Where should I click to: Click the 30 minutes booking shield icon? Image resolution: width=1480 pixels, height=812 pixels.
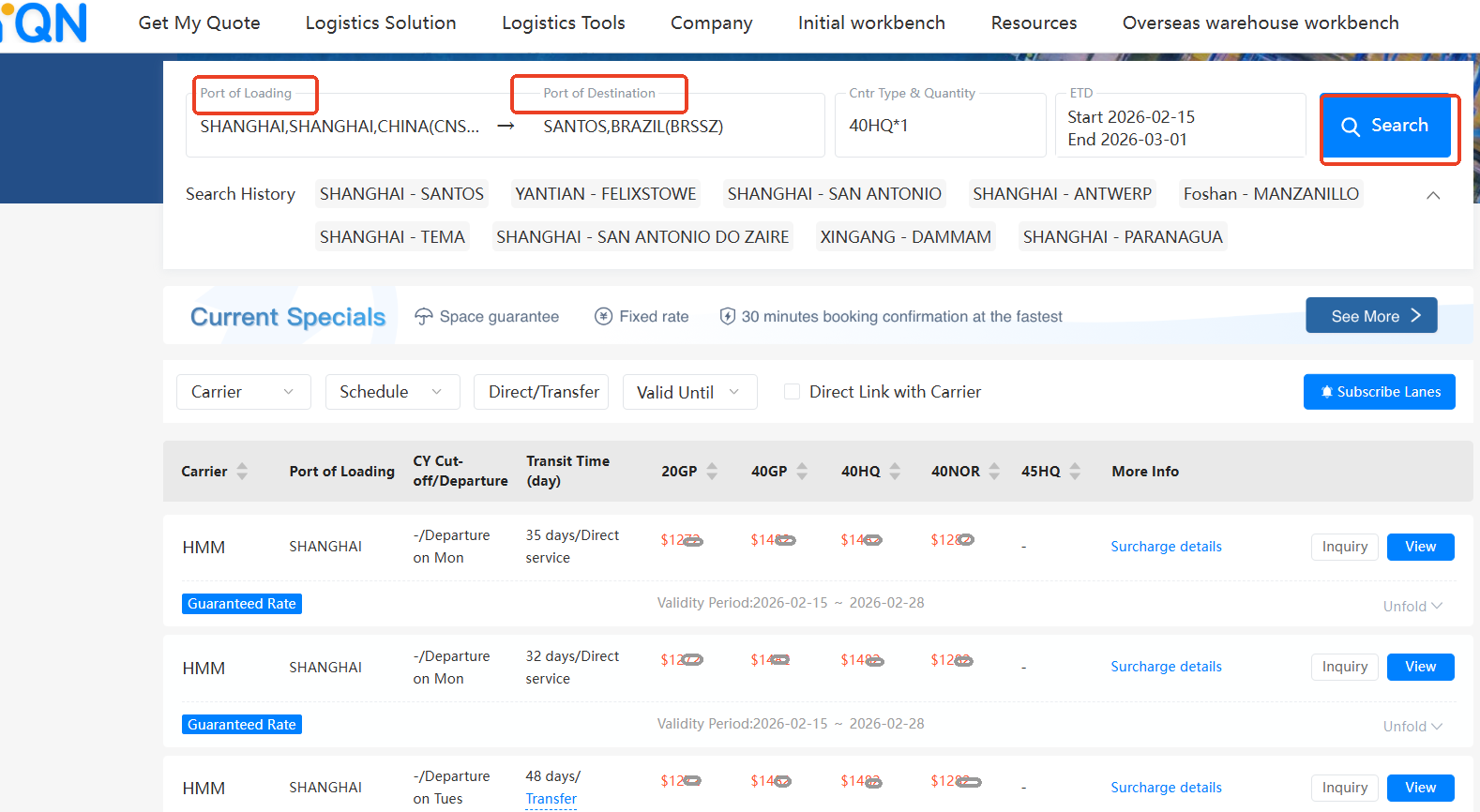(x=727, y=317)
